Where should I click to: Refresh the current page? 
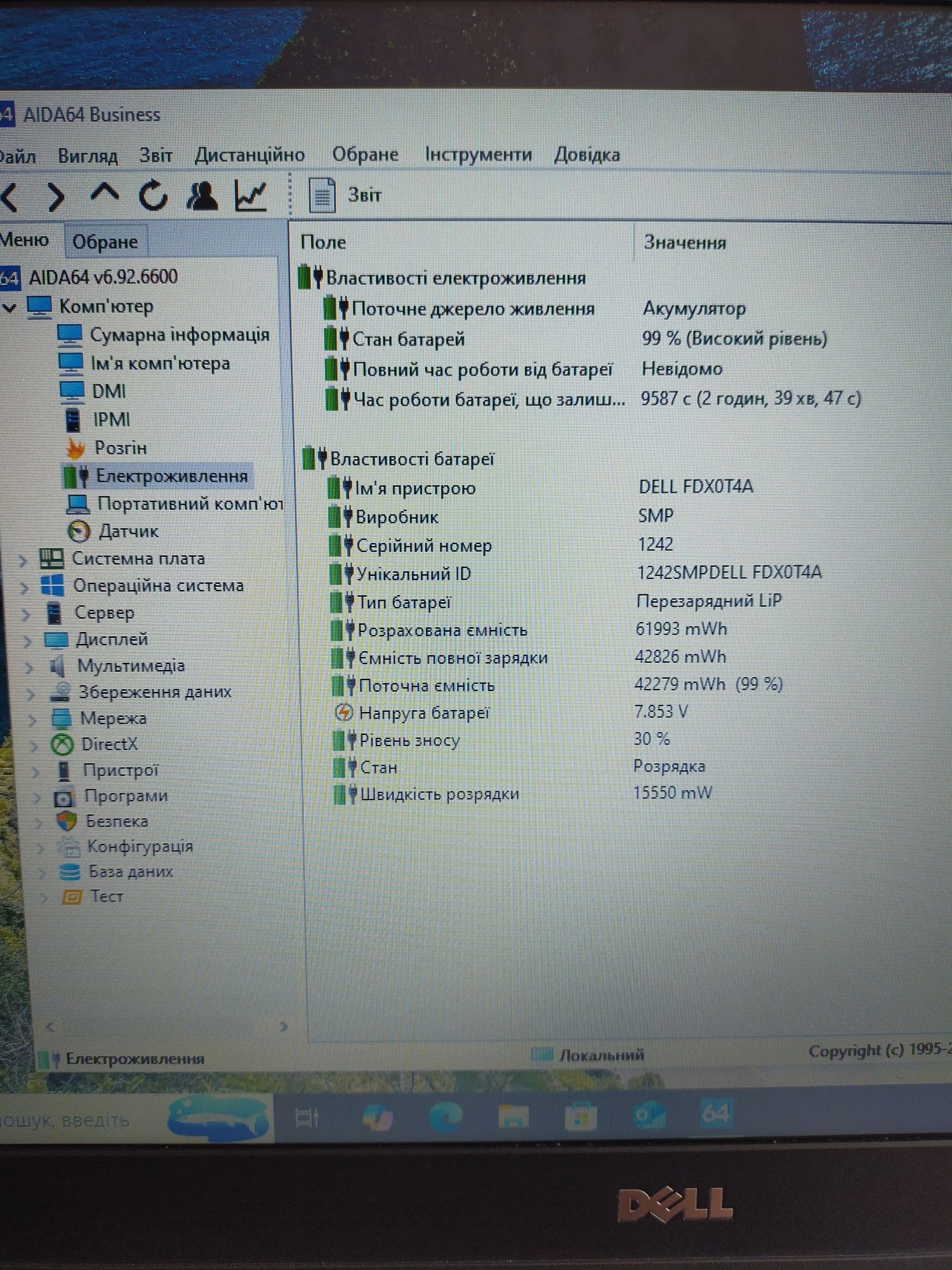(153, 195)
